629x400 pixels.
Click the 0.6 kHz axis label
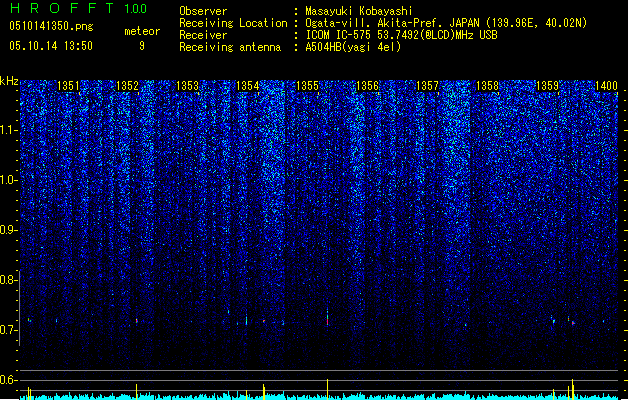(x=8, y=380)
